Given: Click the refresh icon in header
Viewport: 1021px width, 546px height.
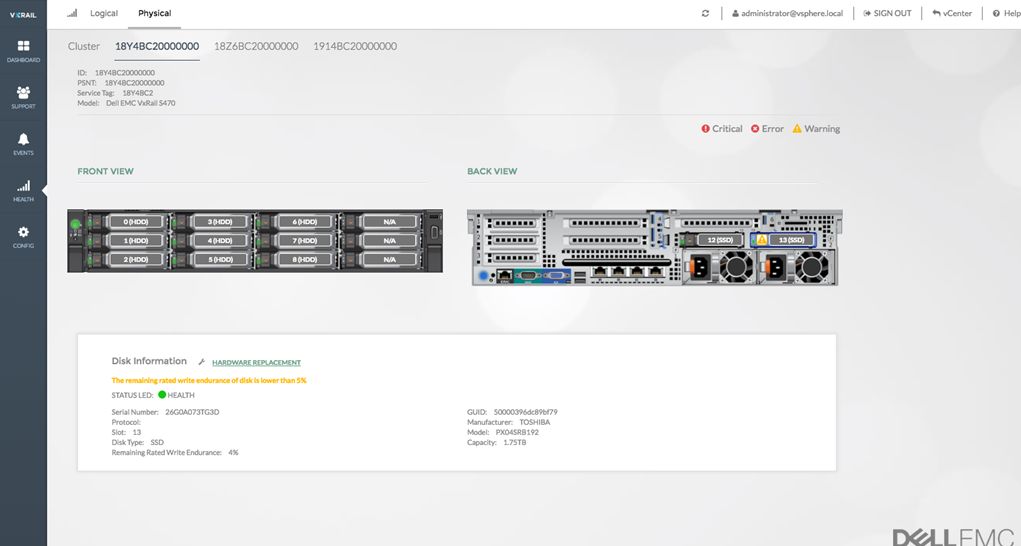Looking at the screenshot, I should point(705,14).
